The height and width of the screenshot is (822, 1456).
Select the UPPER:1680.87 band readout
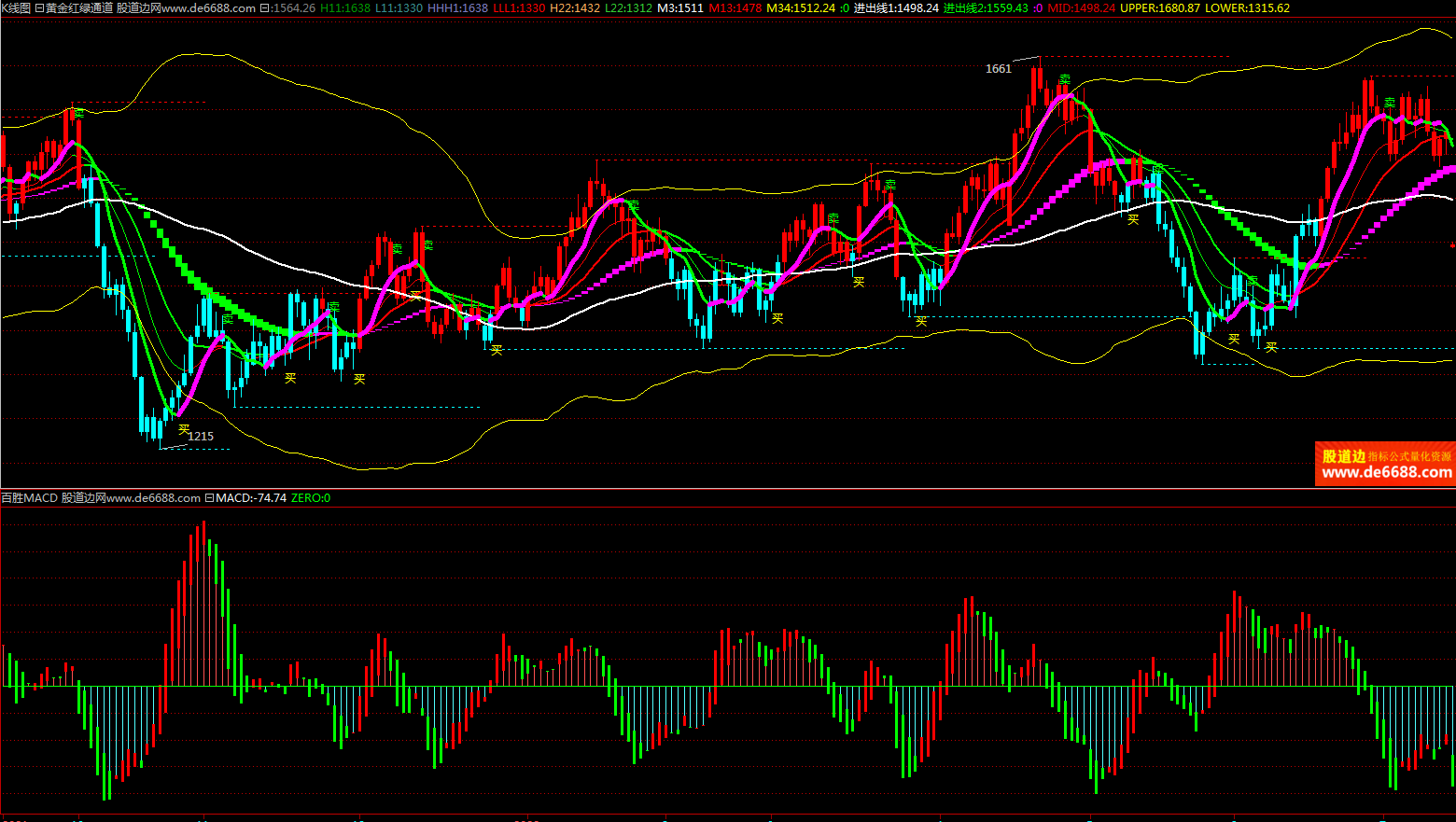point(1159,7)
